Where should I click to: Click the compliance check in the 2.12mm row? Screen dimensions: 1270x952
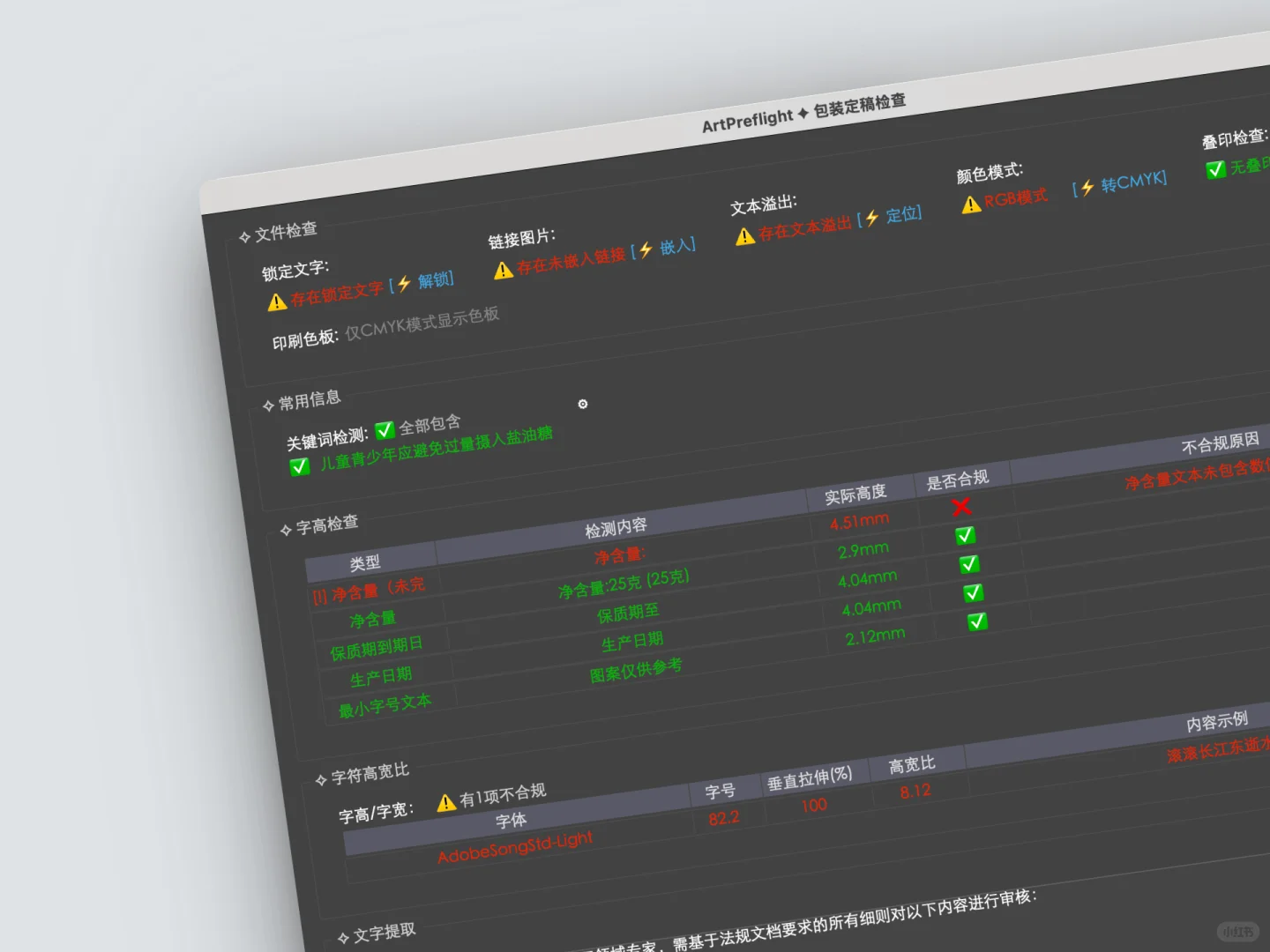click(977, 621)
